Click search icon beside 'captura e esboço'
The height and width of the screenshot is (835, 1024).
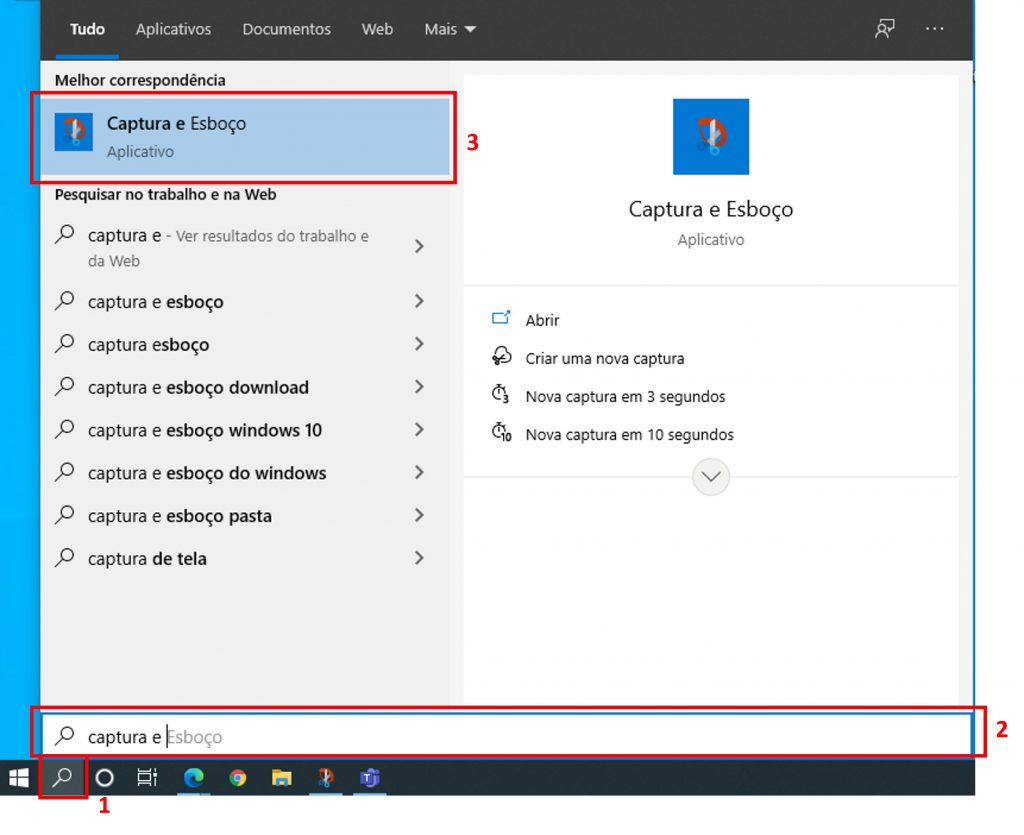[x=65, y=300]
